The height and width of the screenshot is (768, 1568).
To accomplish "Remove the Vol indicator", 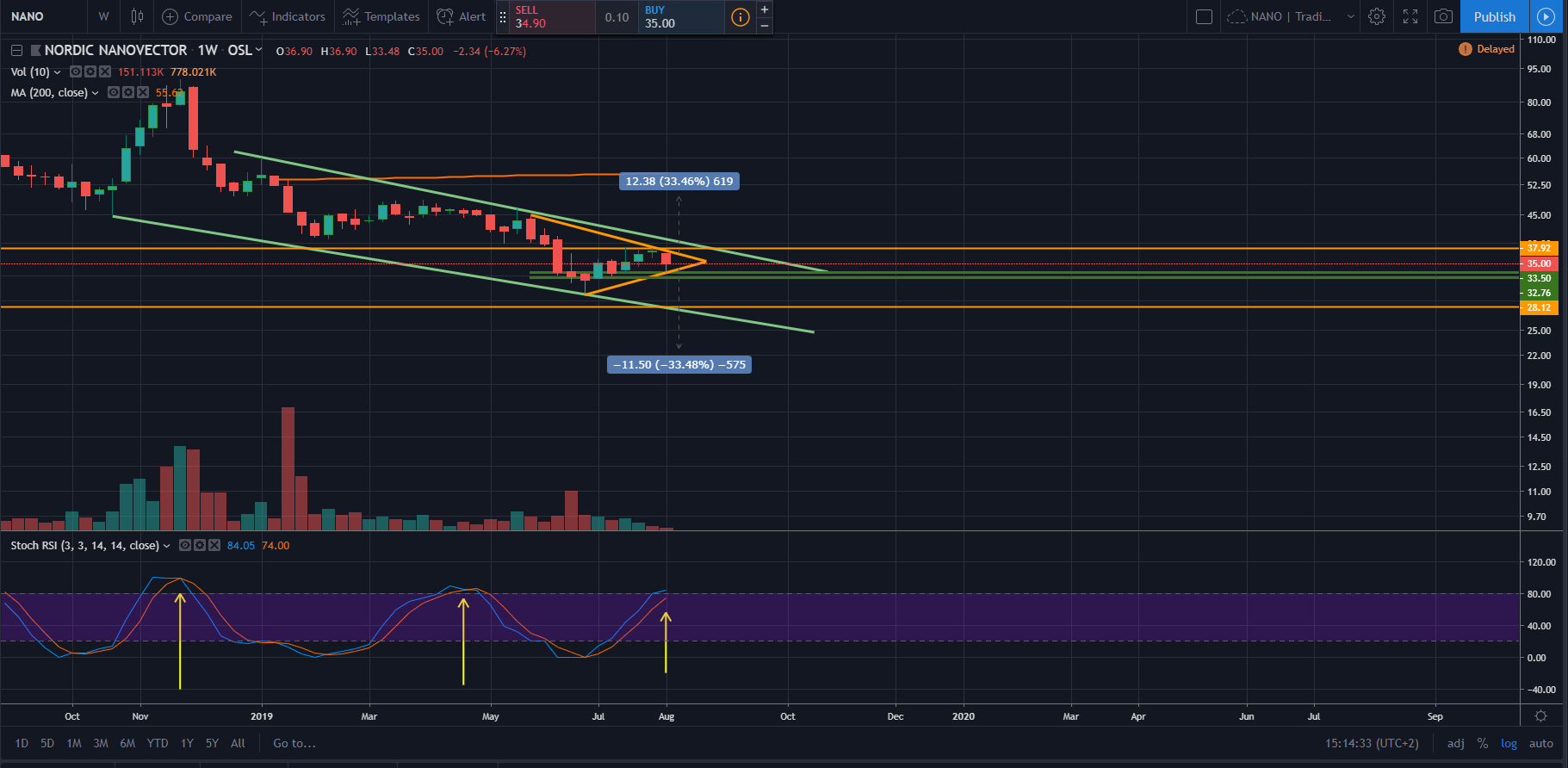I will click(x=105, y=71).
